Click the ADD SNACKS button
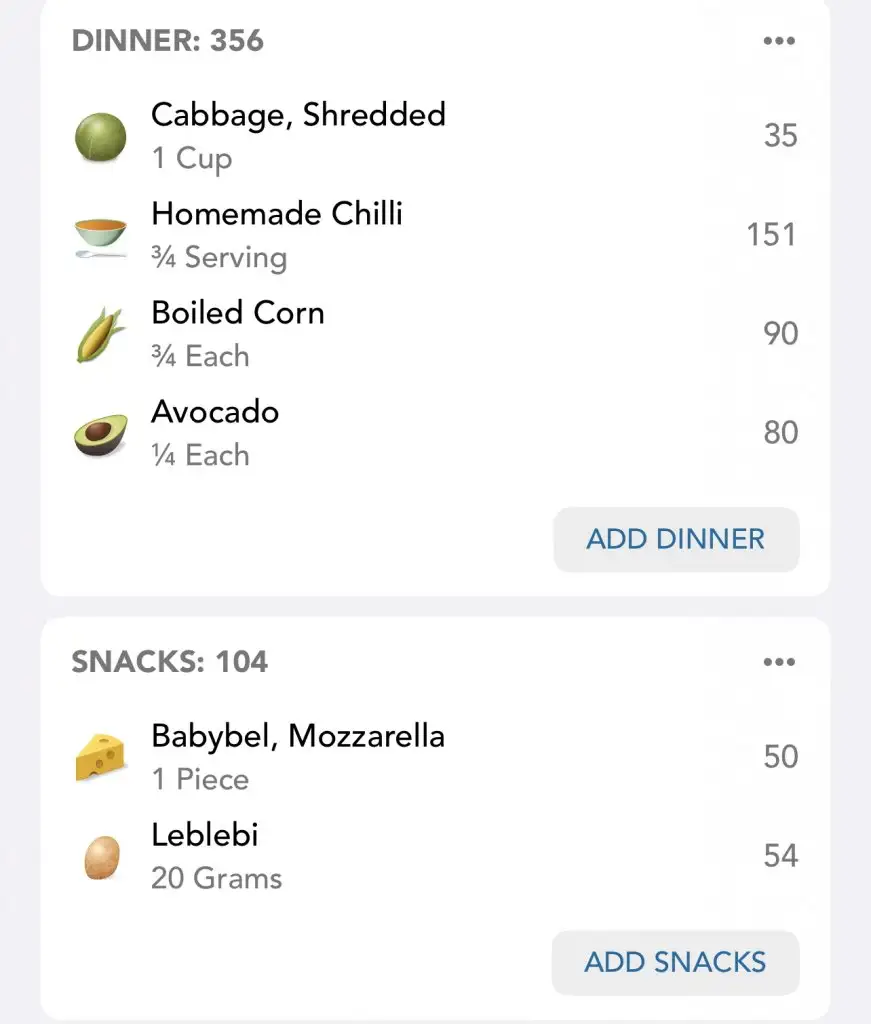The height and width of the screenshot is (1024, 871). (x=675, y=963)
